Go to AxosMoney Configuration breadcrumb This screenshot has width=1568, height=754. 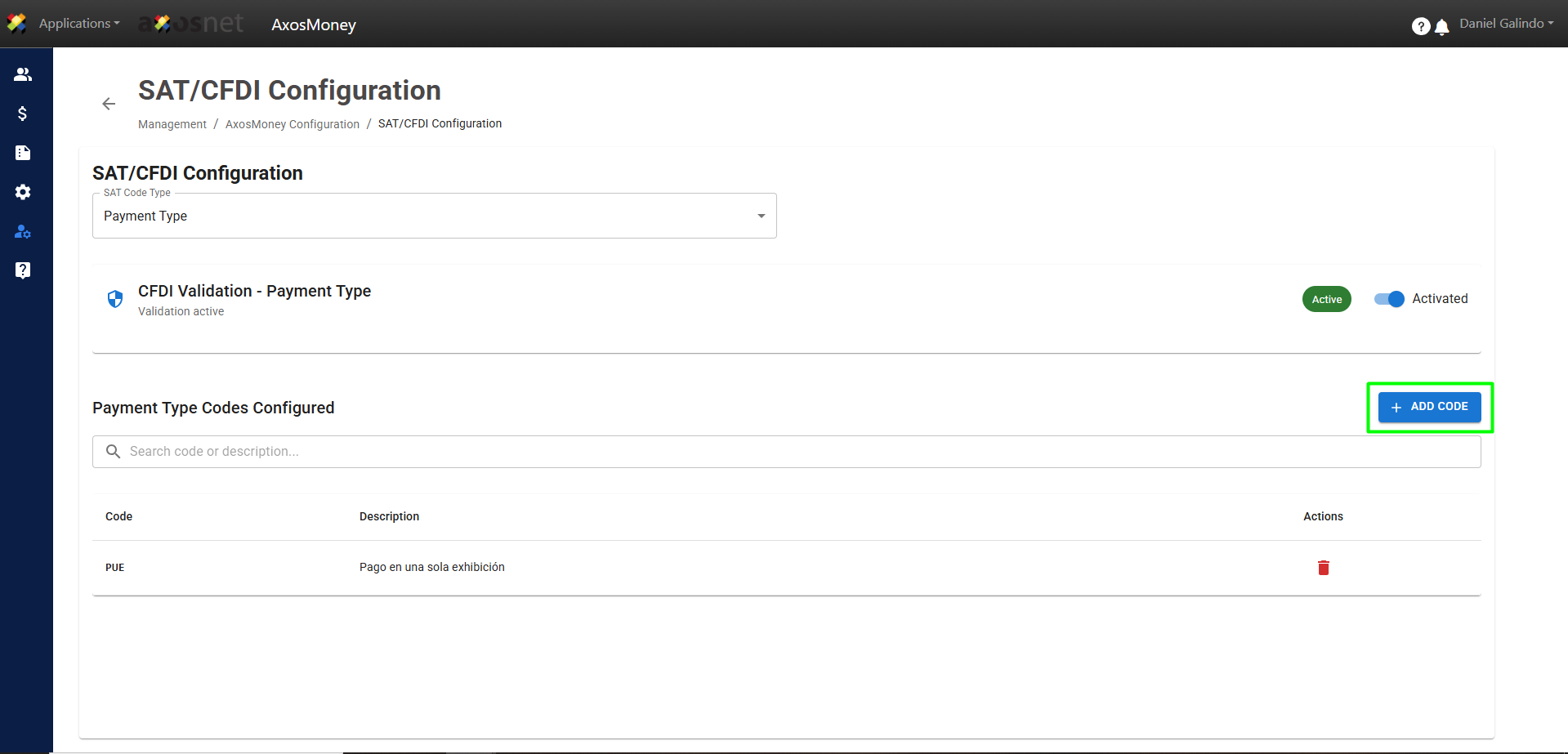(293, 124)
